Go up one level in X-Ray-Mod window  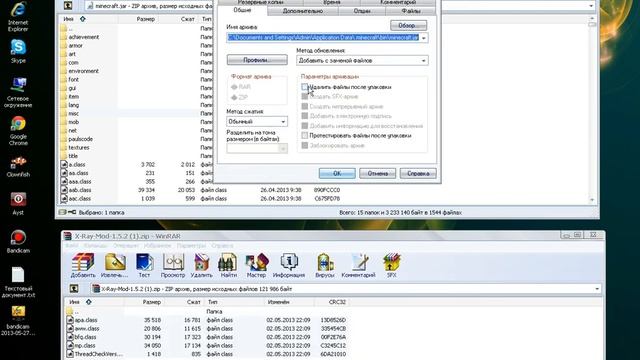[x=74, y=289]
